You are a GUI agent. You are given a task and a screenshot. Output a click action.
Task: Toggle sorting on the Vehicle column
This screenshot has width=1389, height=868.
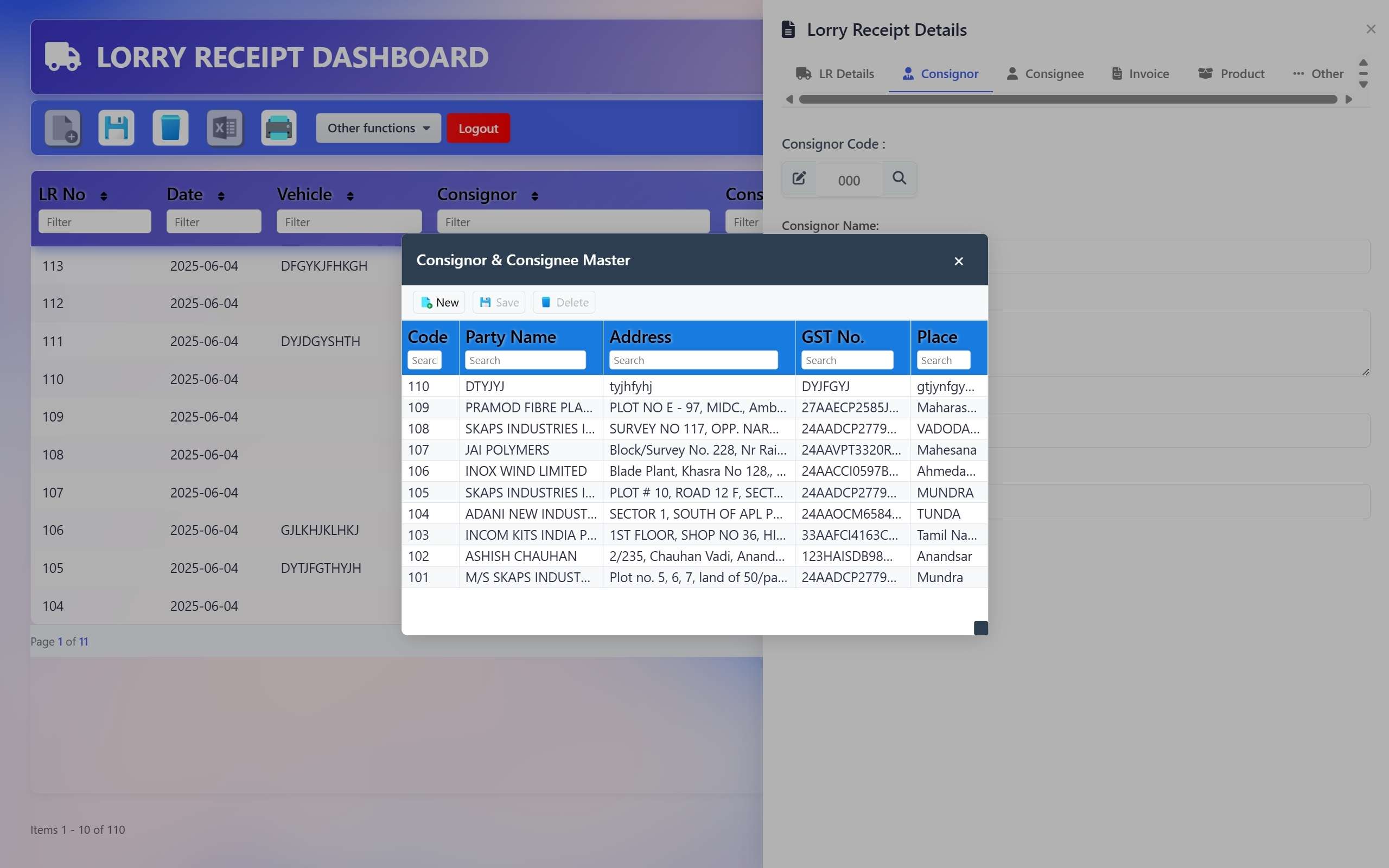pos(351,195)
